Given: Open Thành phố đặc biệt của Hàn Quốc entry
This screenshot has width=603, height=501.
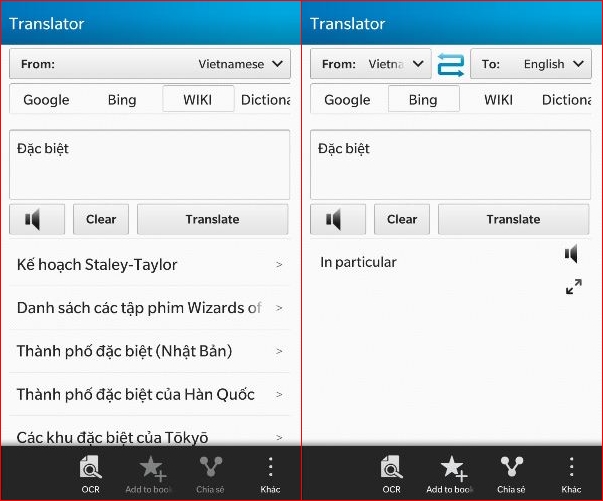Looking at the screenshot, I should [150, 394].
